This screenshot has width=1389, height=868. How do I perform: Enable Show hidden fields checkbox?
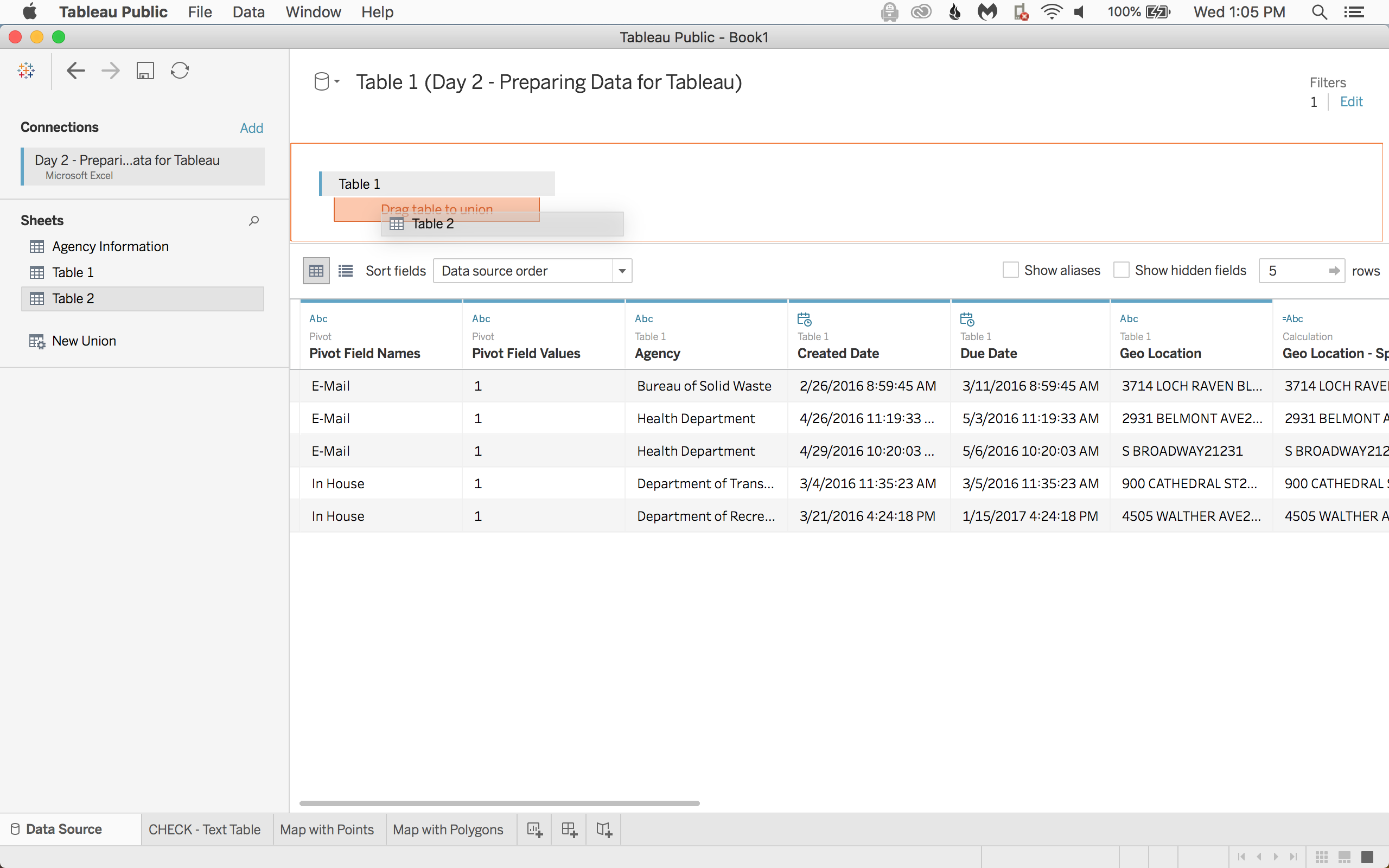pos(1121,270)
